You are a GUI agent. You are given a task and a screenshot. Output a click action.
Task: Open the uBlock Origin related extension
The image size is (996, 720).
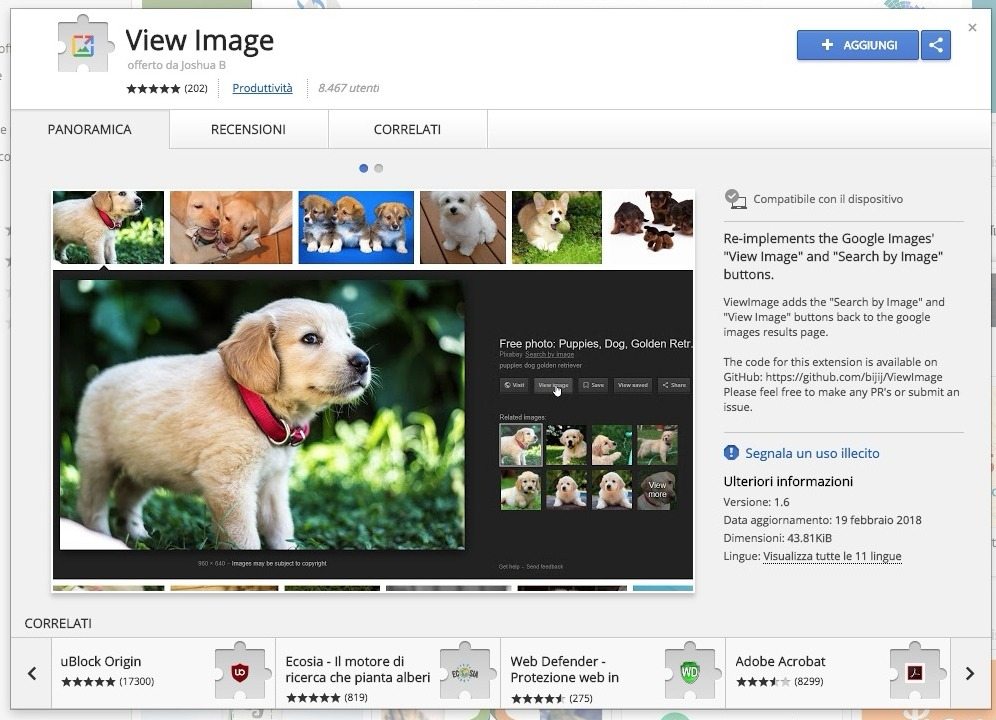[163, 673]
